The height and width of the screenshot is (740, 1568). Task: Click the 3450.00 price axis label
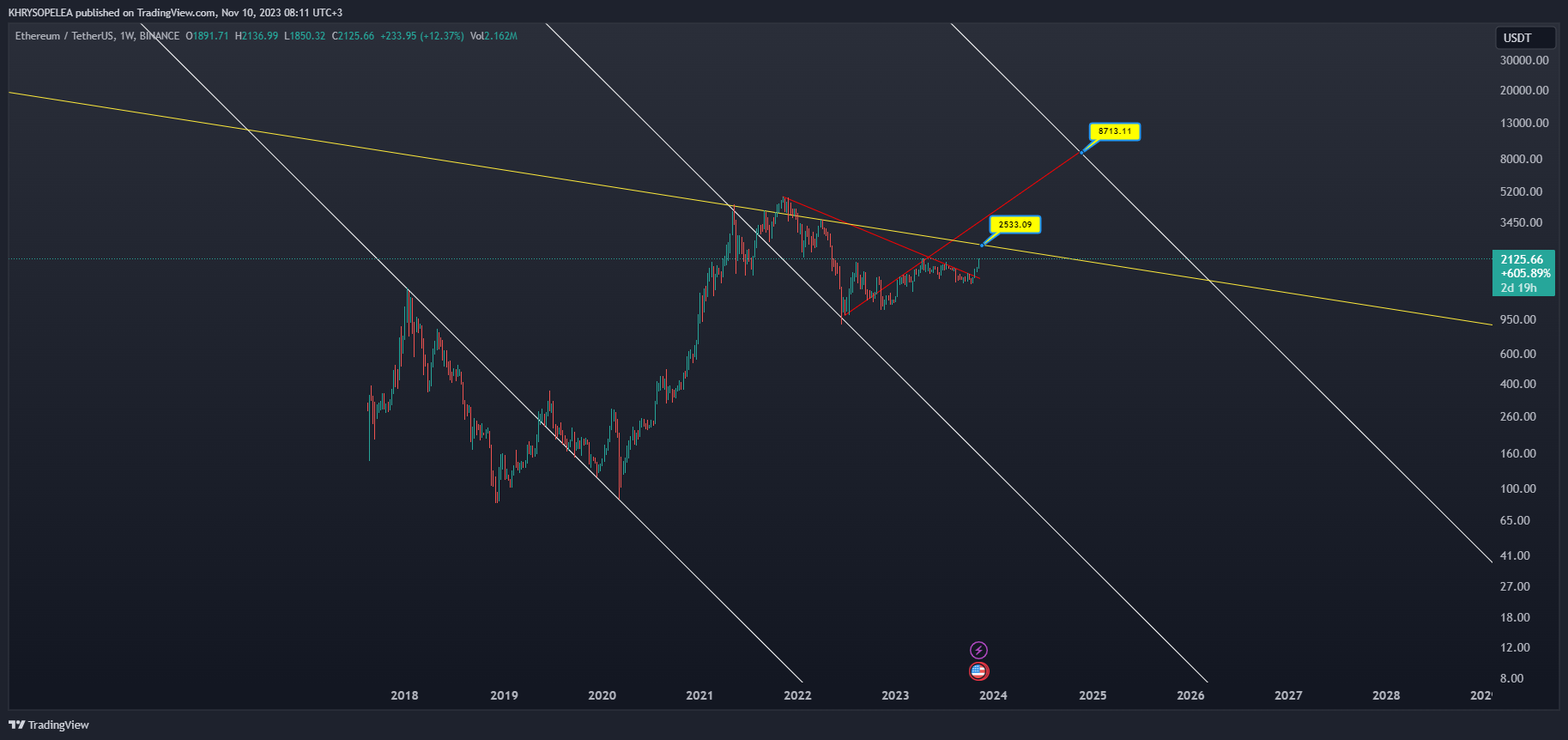pyautogui.click(x=1521, y=222)
